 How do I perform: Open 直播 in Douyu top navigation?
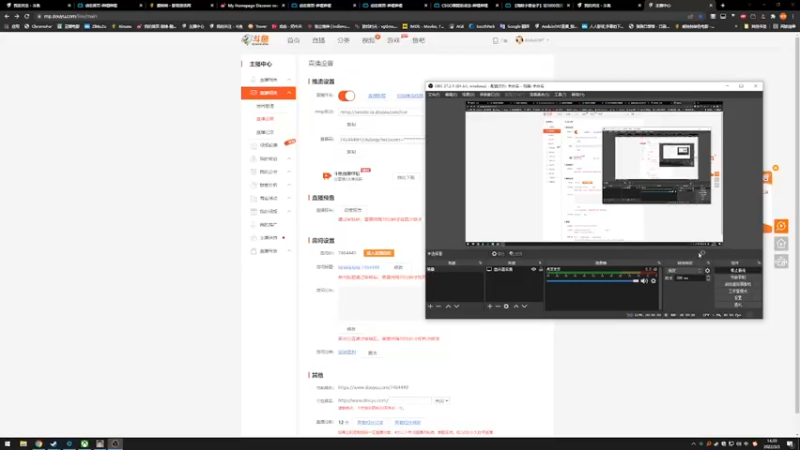(318, 40)
